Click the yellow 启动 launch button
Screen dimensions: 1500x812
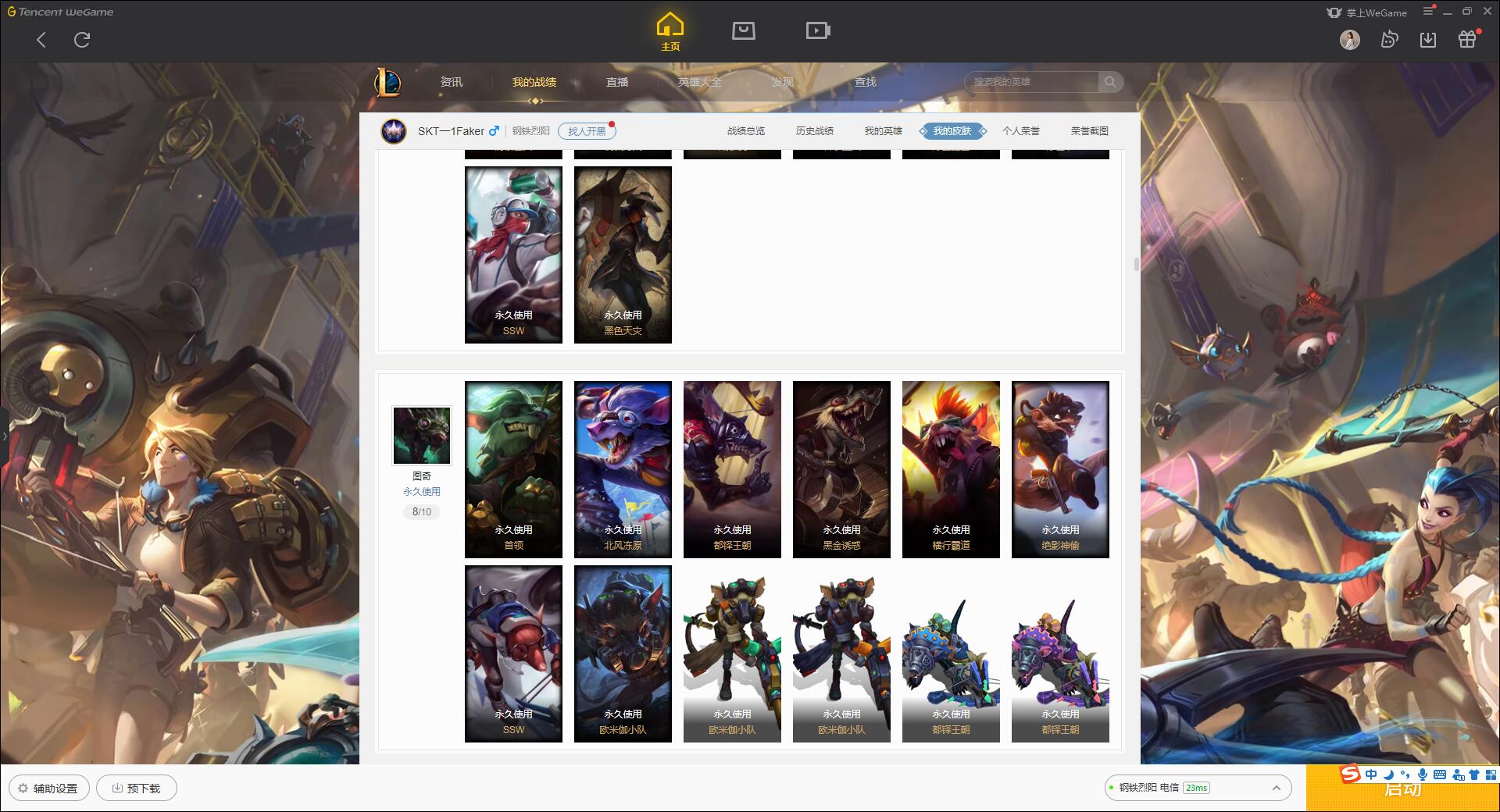pyautogui.click(x=1402, y=789)
